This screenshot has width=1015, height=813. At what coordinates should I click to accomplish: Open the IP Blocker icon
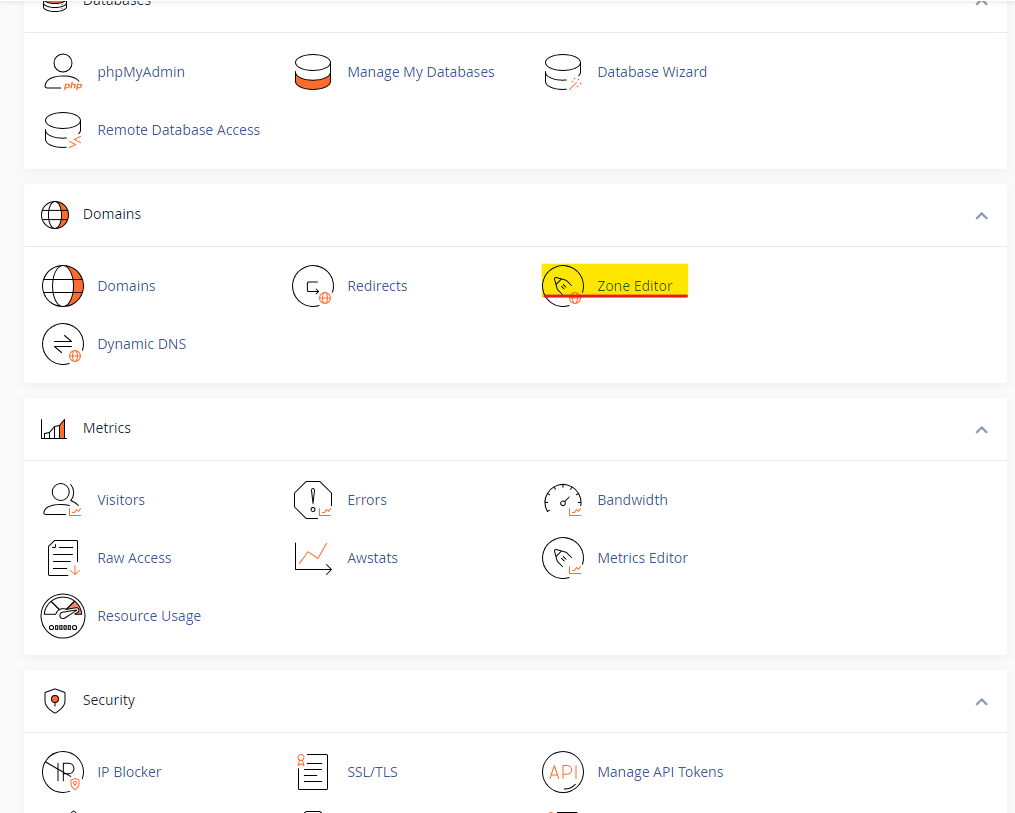63,771
